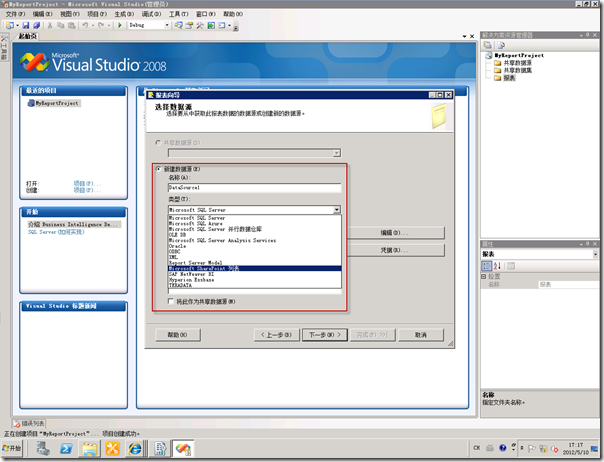Click Visual Studio taskbar button
Screen dimensions: 604x462
(x=183, y=449)
